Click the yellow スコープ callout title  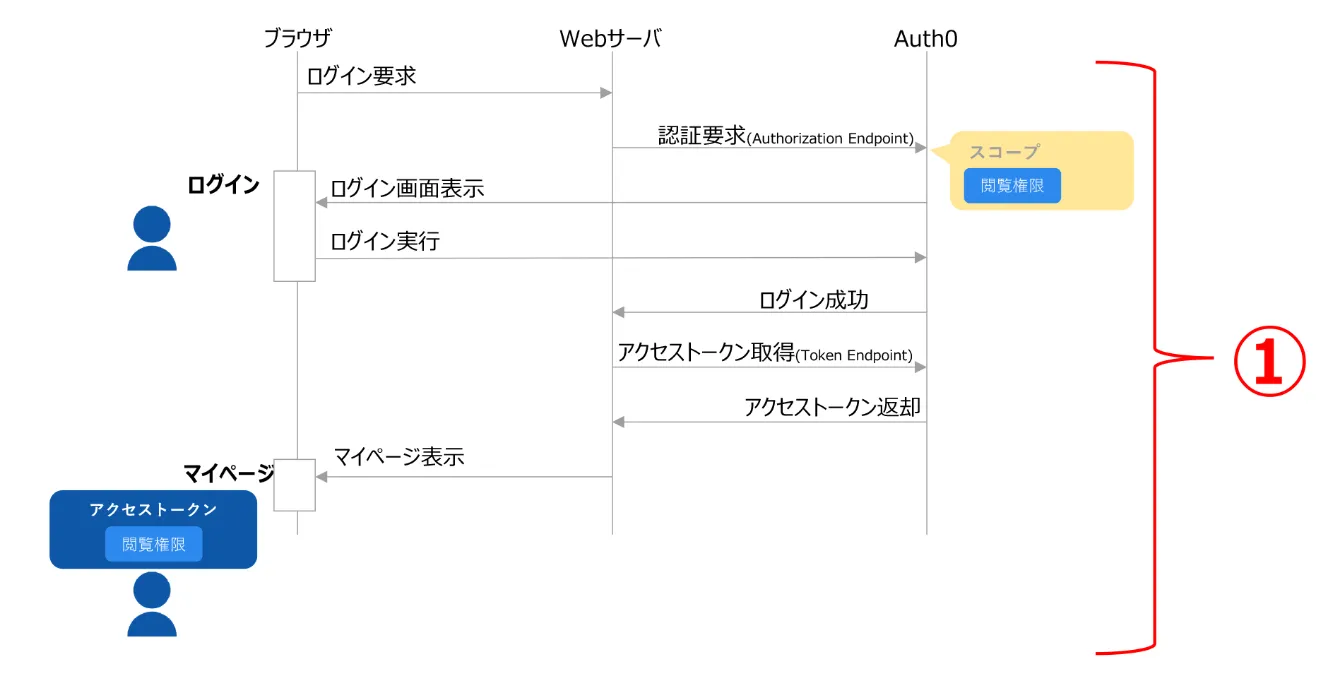point(1004,152)
